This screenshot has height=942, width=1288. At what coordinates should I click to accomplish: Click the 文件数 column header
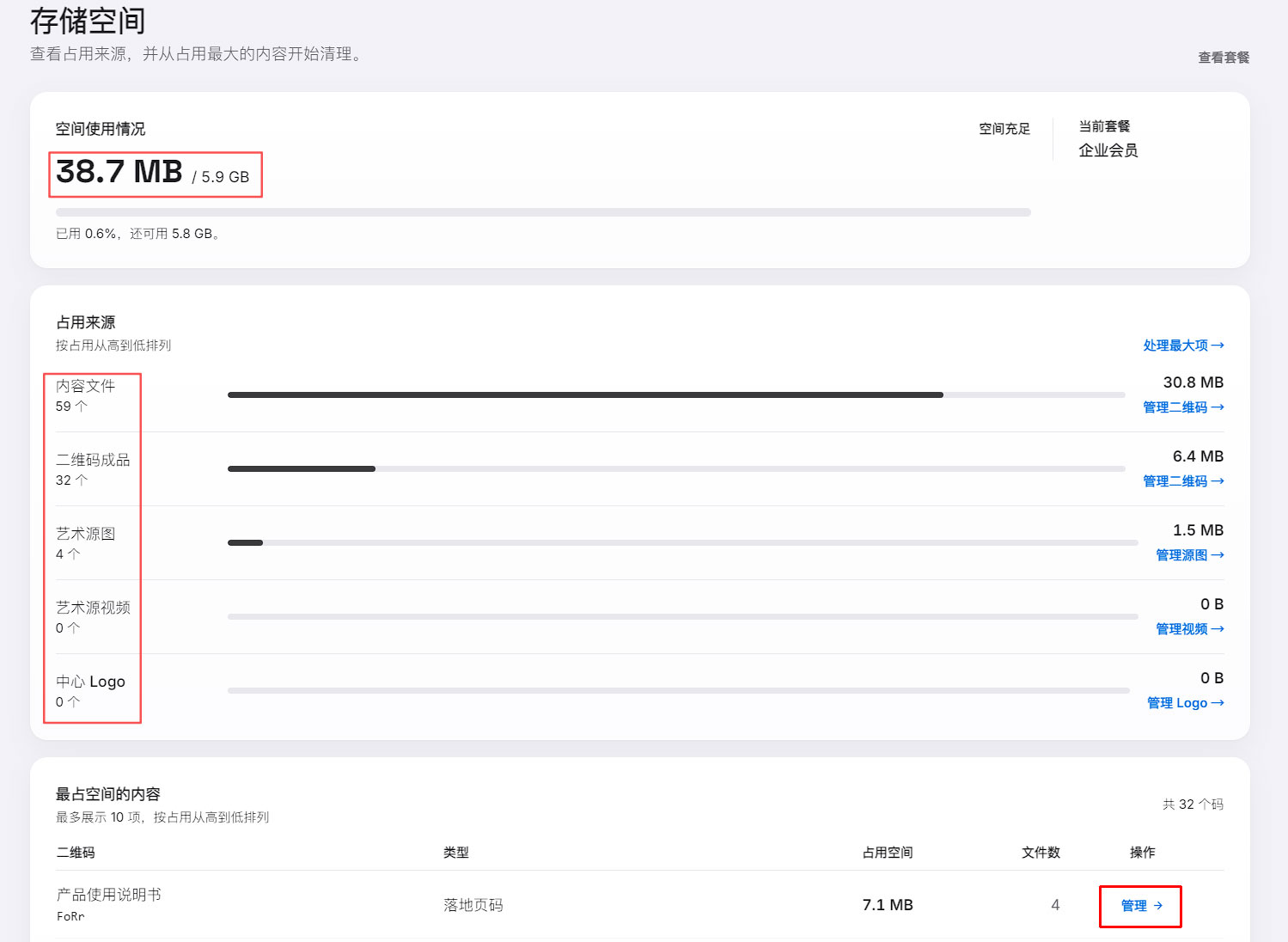click(x=1041, y=853)
